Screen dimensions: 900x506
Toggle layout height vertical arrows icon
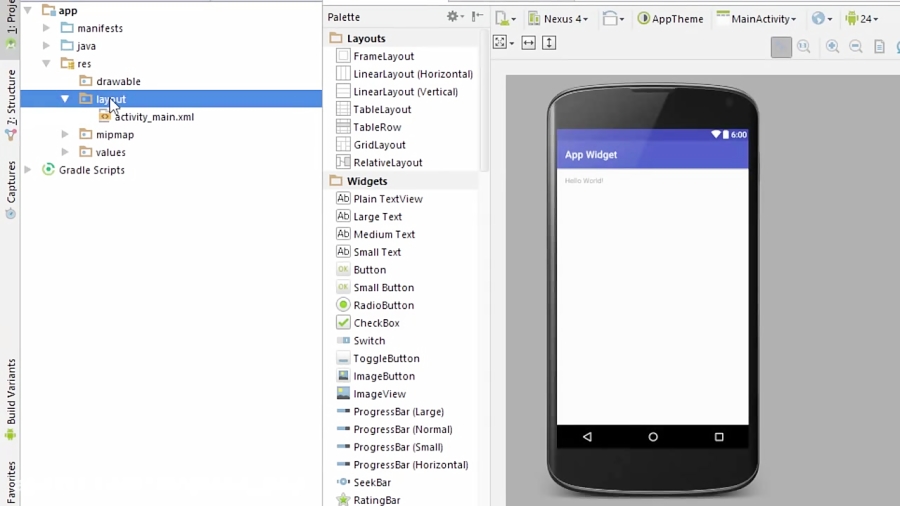point(549,42)
